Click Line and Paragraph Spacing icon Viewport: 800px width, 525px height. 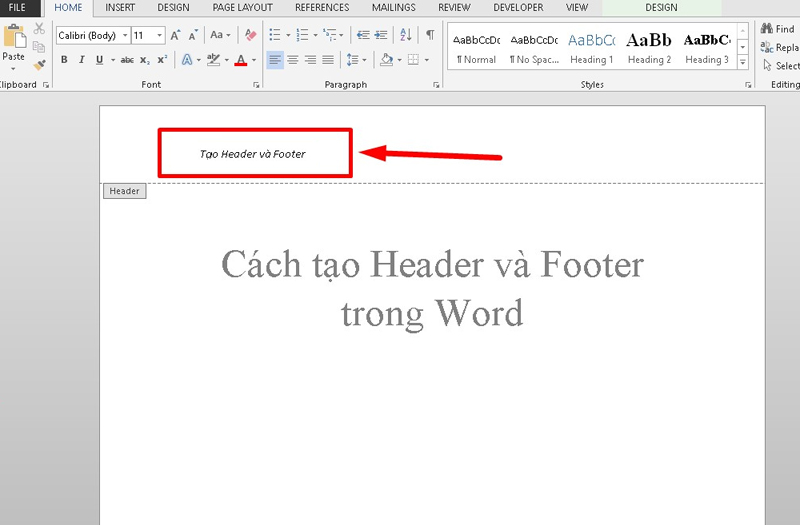353,60
